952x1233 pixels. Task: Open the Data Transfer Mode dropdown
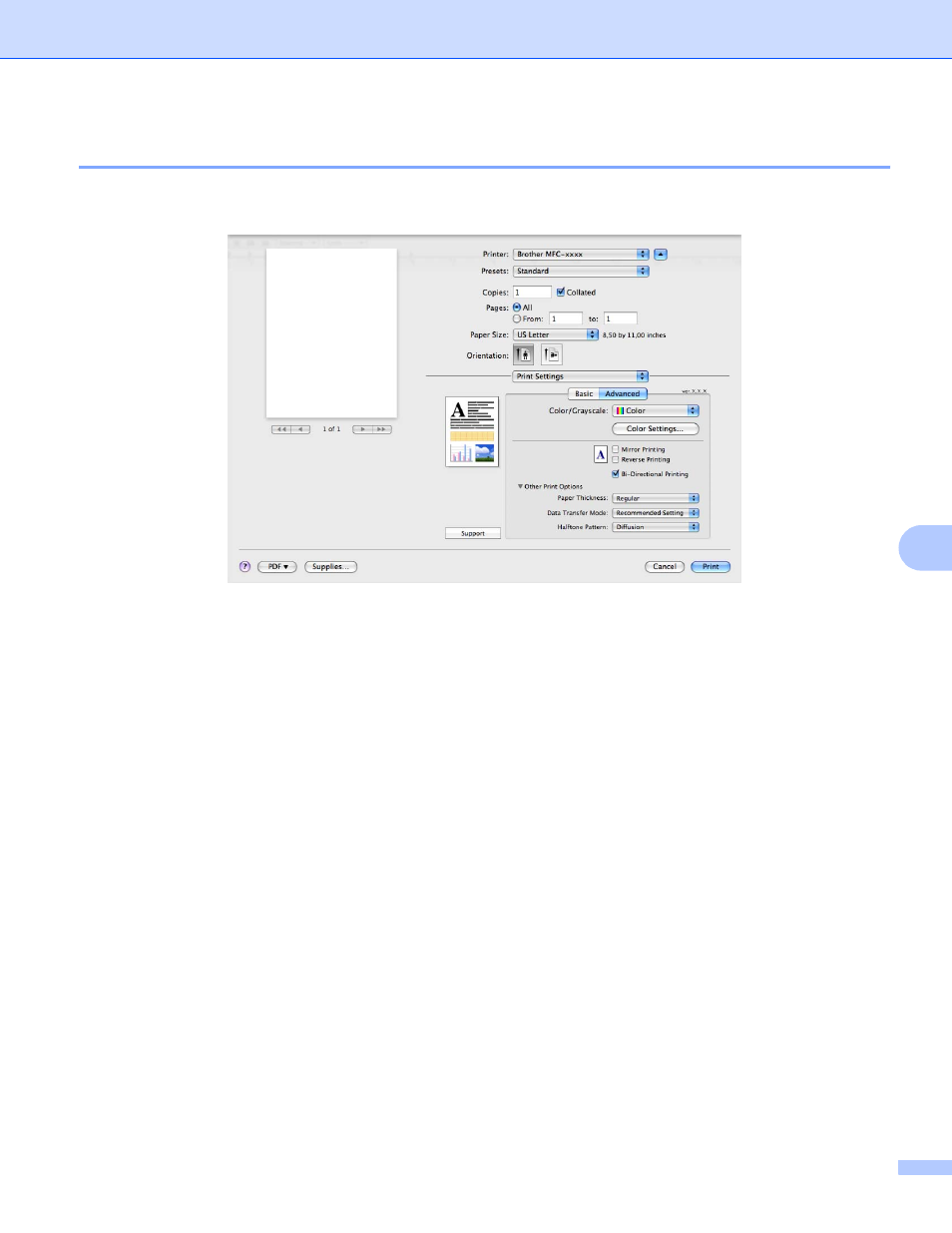656,513
